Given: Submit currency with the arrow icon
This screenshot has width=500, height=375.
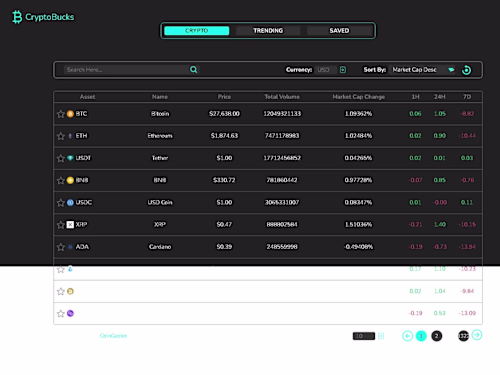Looking at the screenshot, I should [x=343, y=70].
